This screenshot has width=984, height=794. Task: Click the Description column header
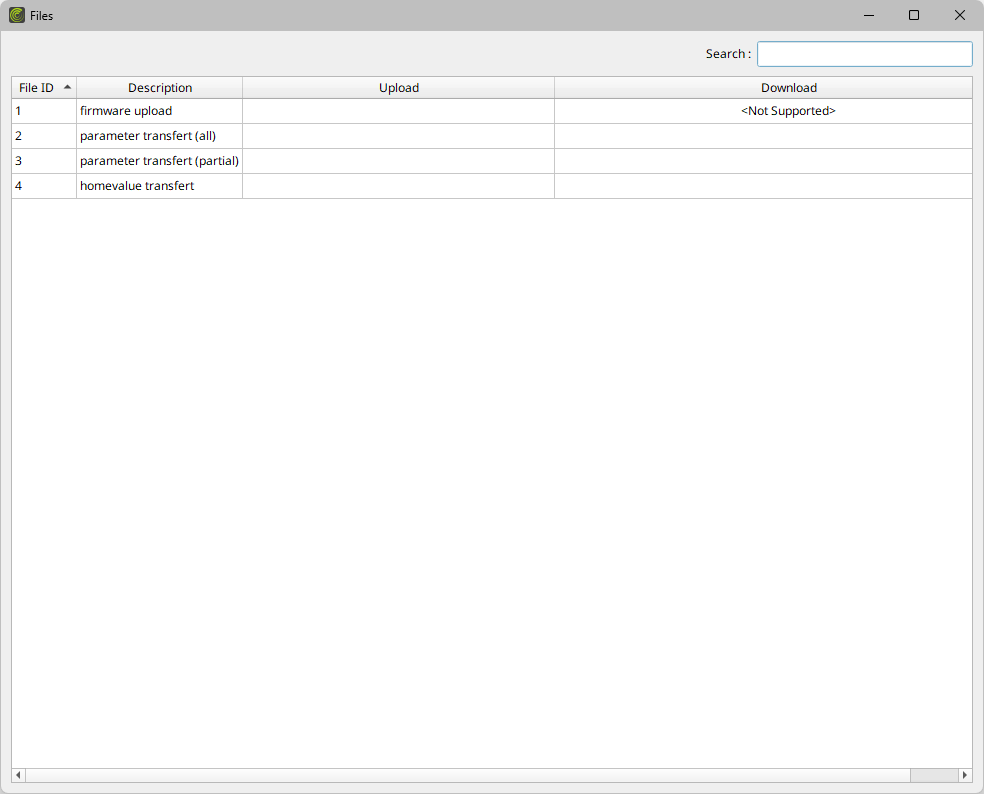(159, 88)
